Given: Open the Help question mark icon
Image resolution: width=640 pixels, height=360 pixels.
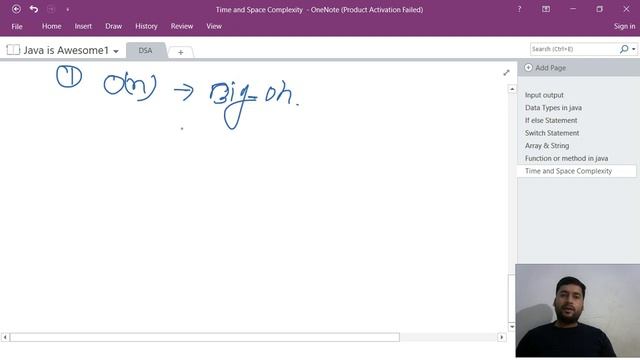Looking at the screenshot, I should (x=519, y=9).
